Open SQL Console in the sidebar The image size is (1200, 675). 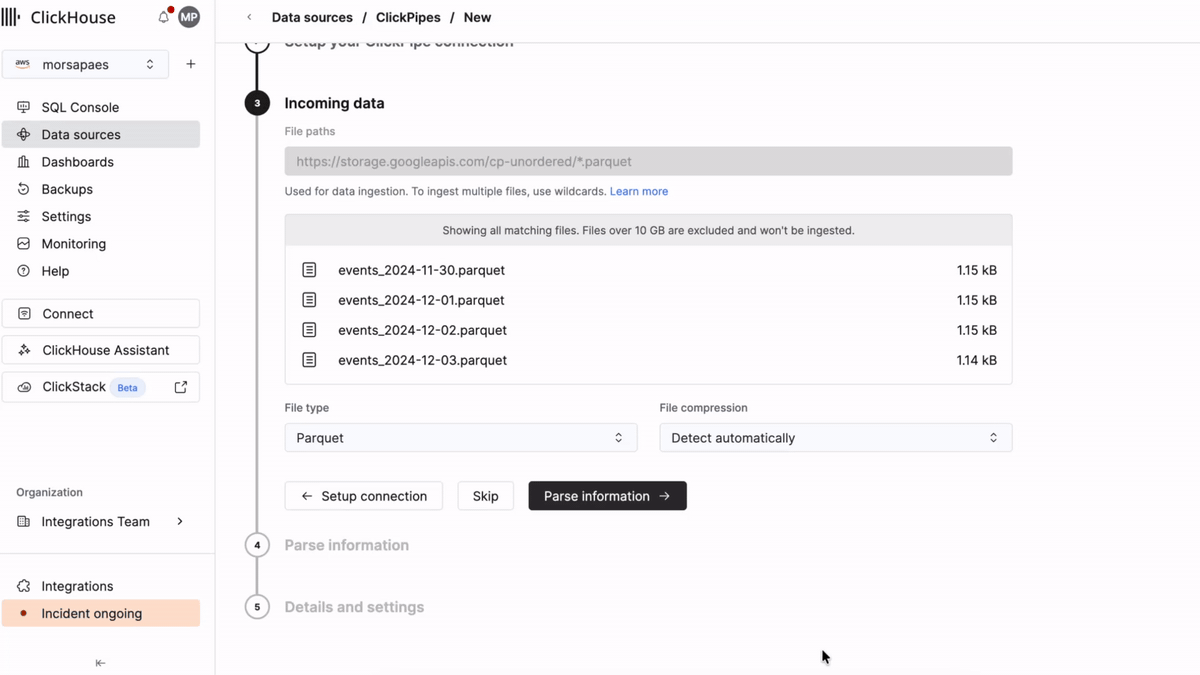tap(80, 107)
